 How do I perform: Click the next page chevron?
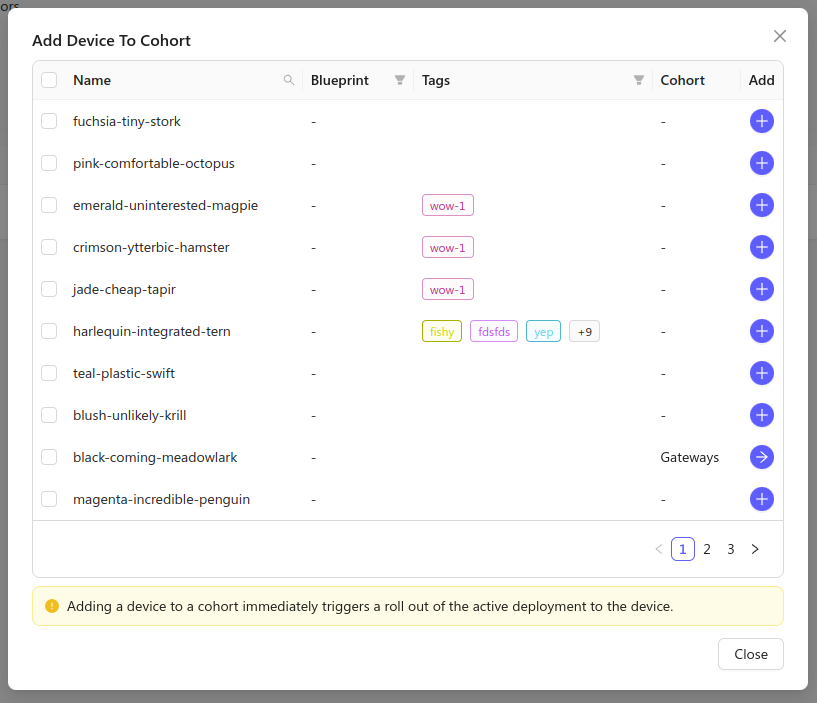[x=755, y=549]
